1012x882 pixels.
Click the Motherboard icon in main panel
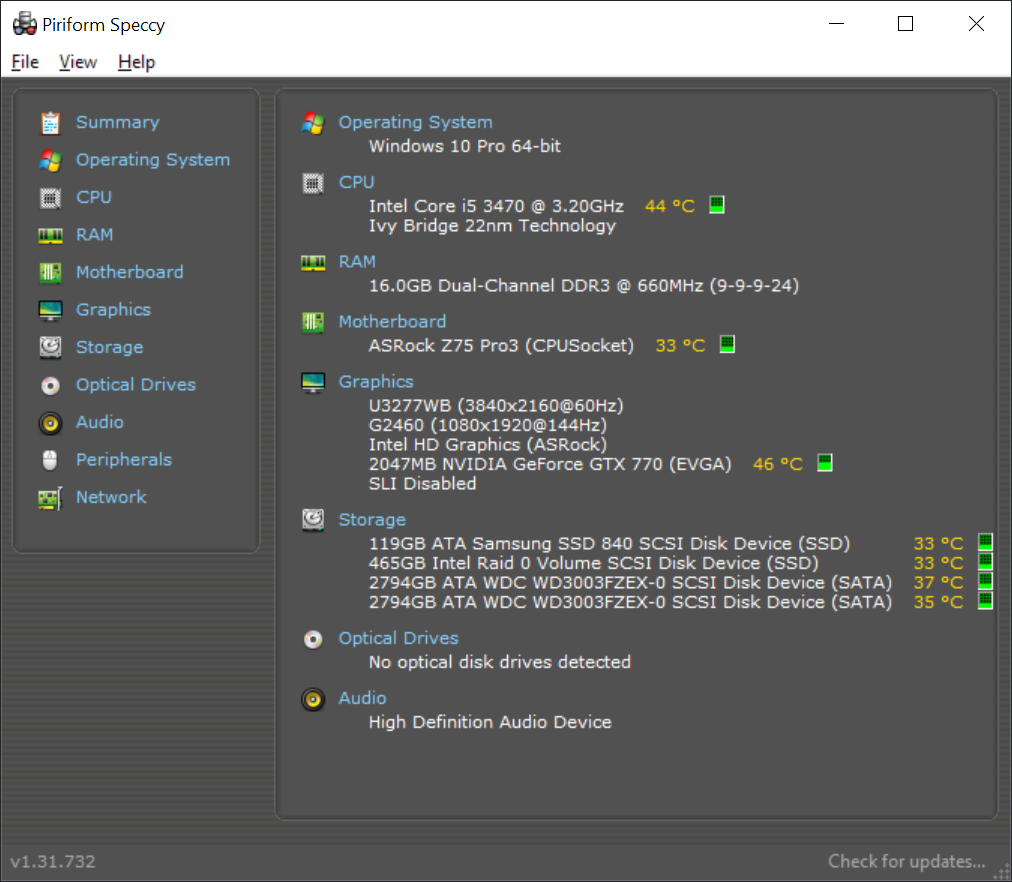[x=313, y=322]
